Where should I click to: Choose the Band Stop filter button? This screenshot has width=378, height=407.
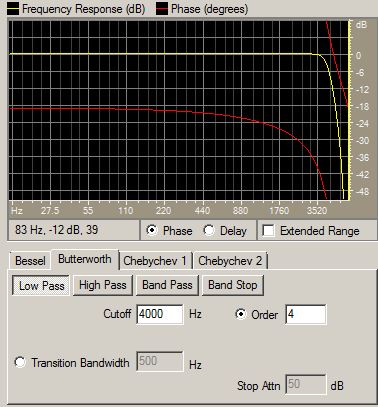pos(233,285)
